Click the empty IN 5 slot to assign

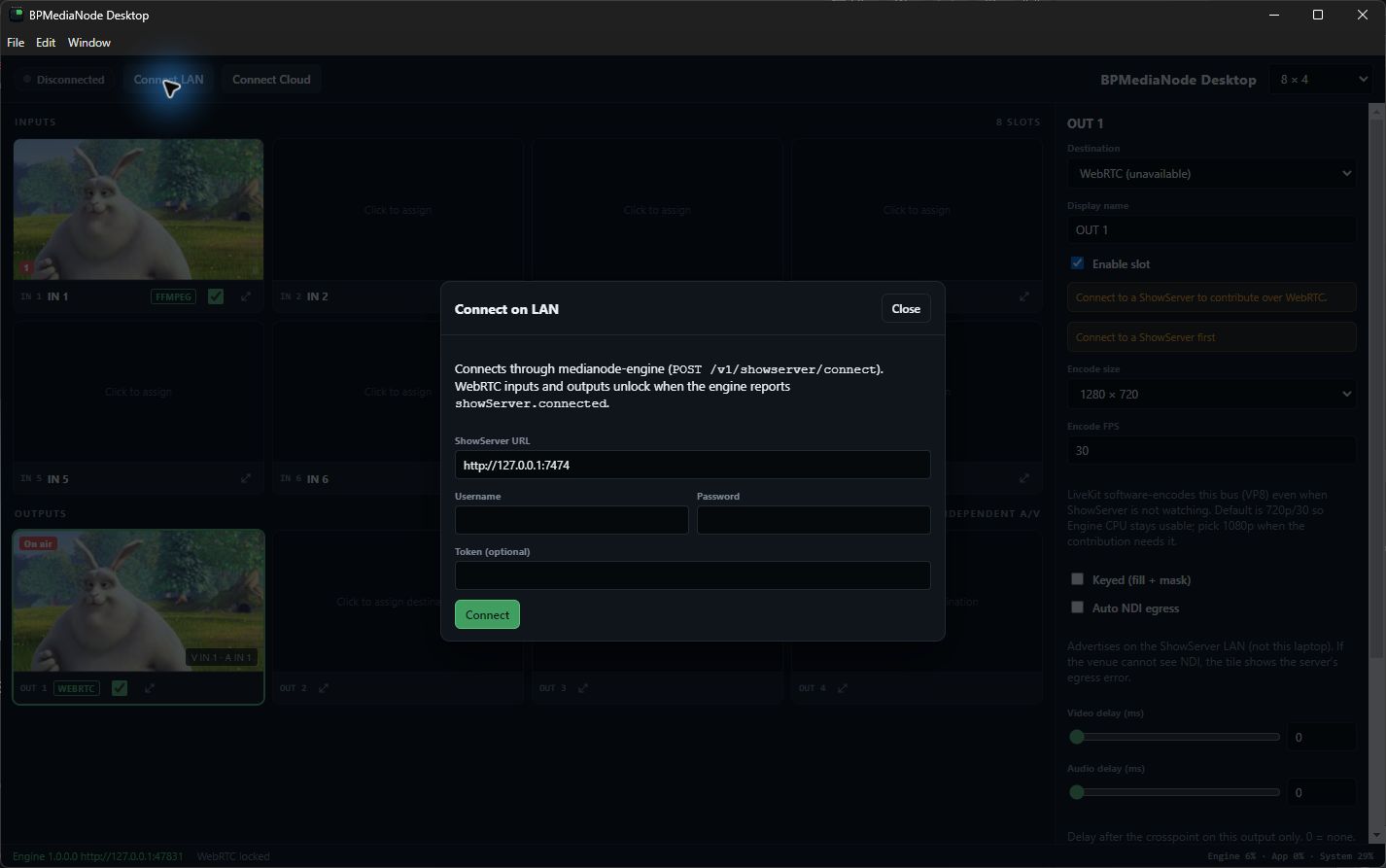pos(138,392)
